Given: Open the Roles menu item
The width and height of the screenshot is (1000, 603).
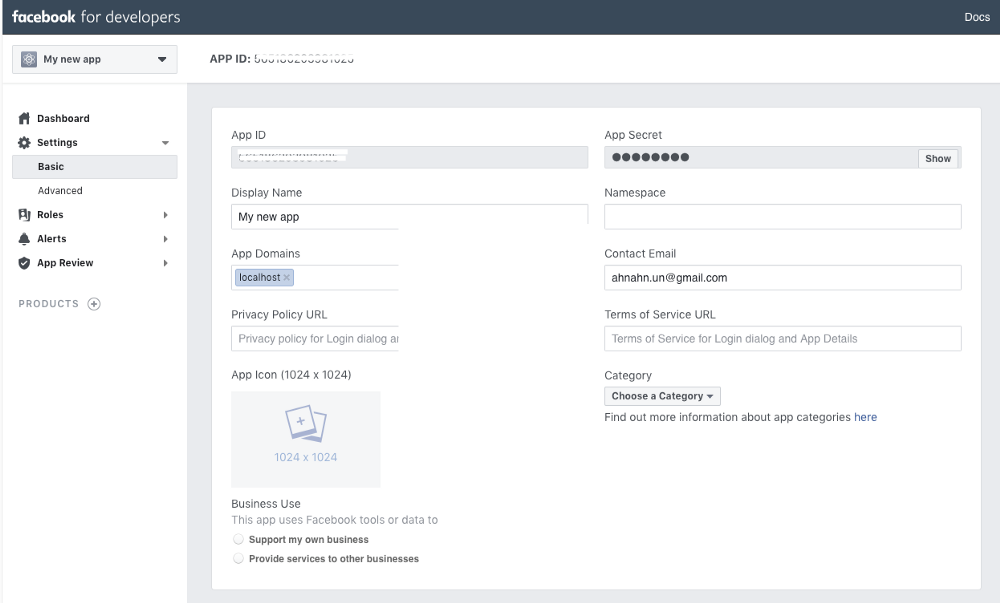Looking at the screenshot, I should 50,215.
